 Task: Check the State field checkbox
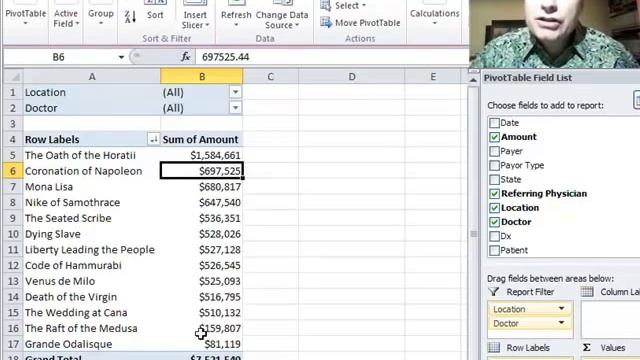(x=494, y=180)
